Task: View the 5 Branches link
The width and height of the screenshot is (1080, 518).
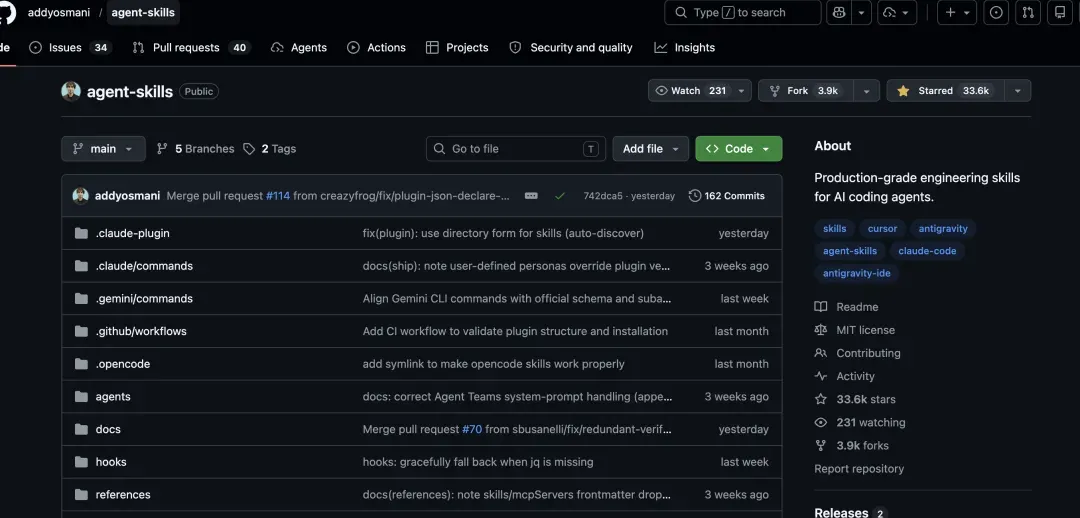Action: tap(196, 149)
